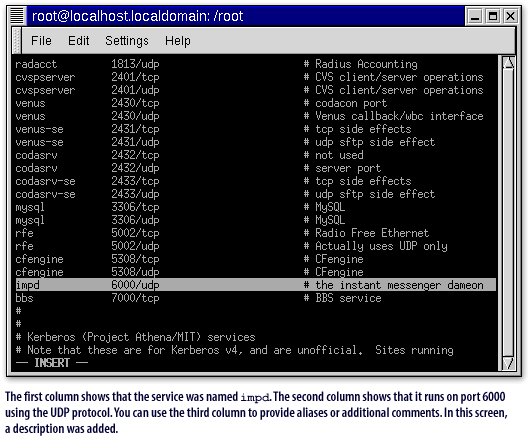Click the 5308/tcp cfengine port
The height and width of the screenshot is (445, 530).
pos(135,259)
